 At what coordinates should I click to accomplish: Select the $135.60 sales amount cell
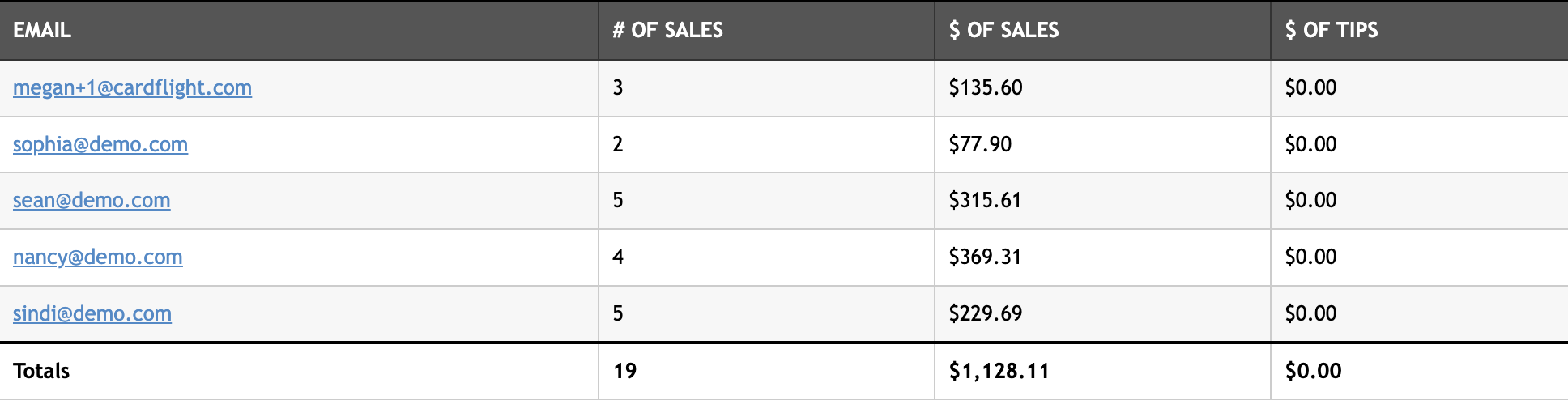1102,88
